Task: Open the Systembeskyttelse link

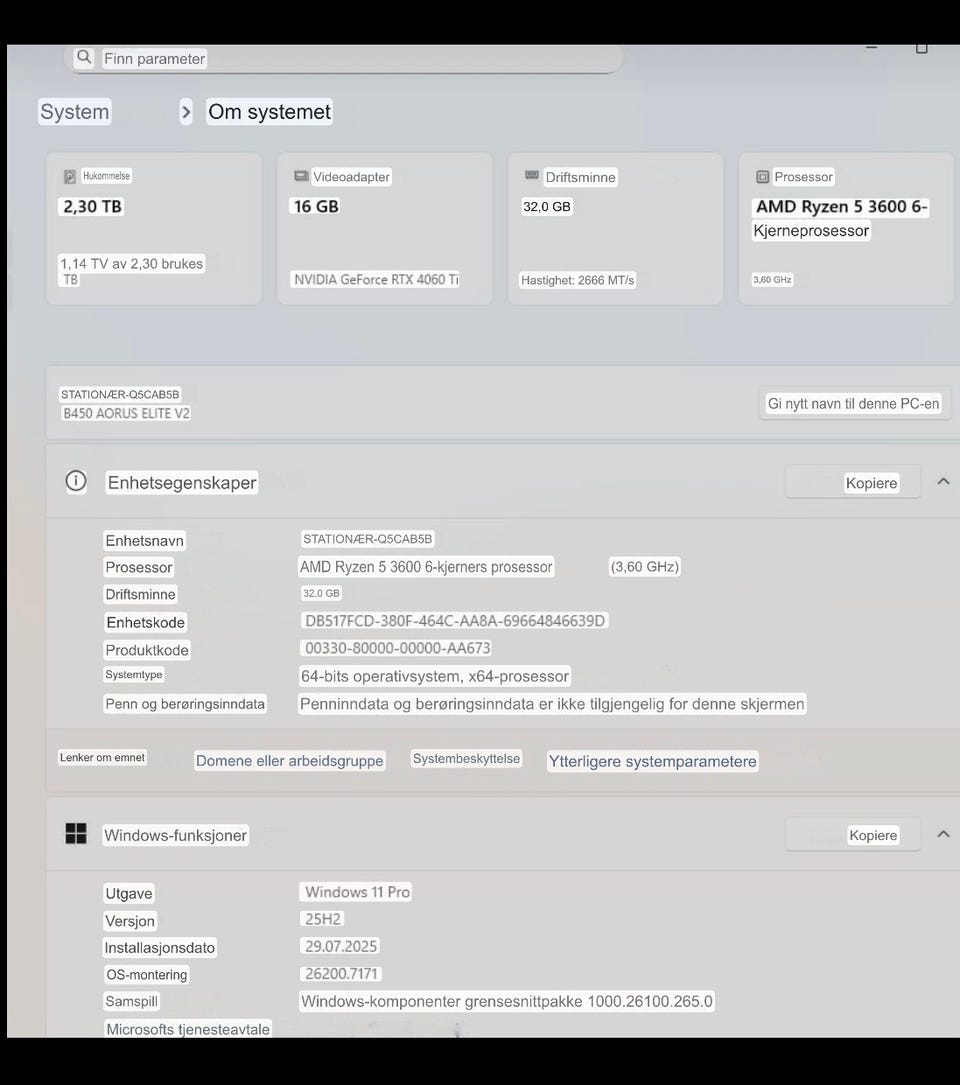Action: (466, 758)
